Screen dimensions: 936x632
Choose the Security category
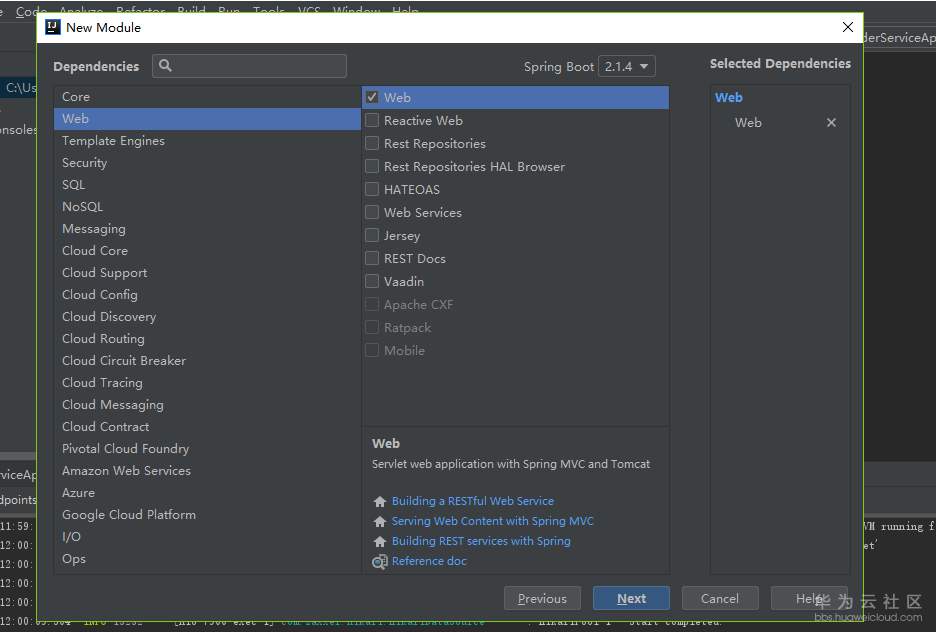point(207,163)
